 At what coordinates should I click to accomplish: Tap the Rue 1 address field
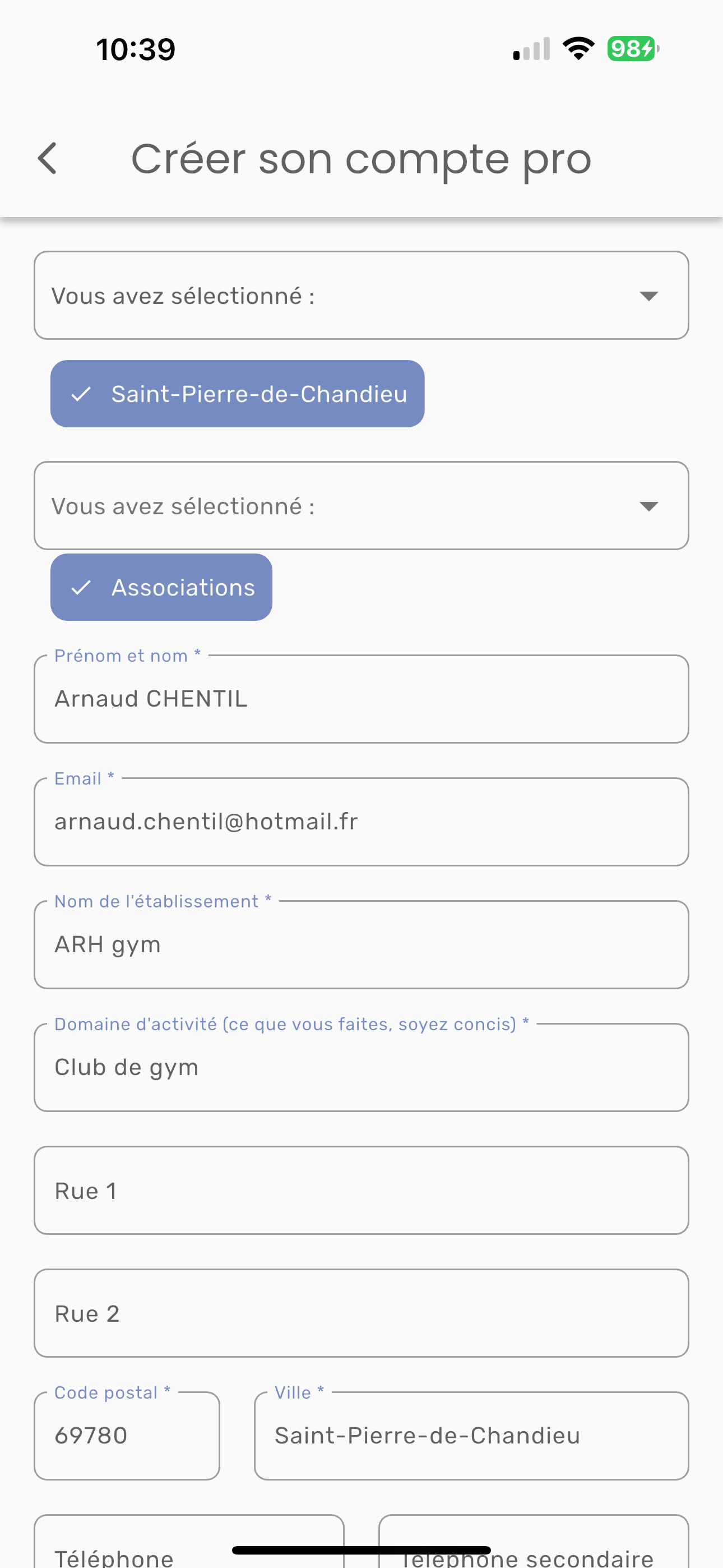361,1191
